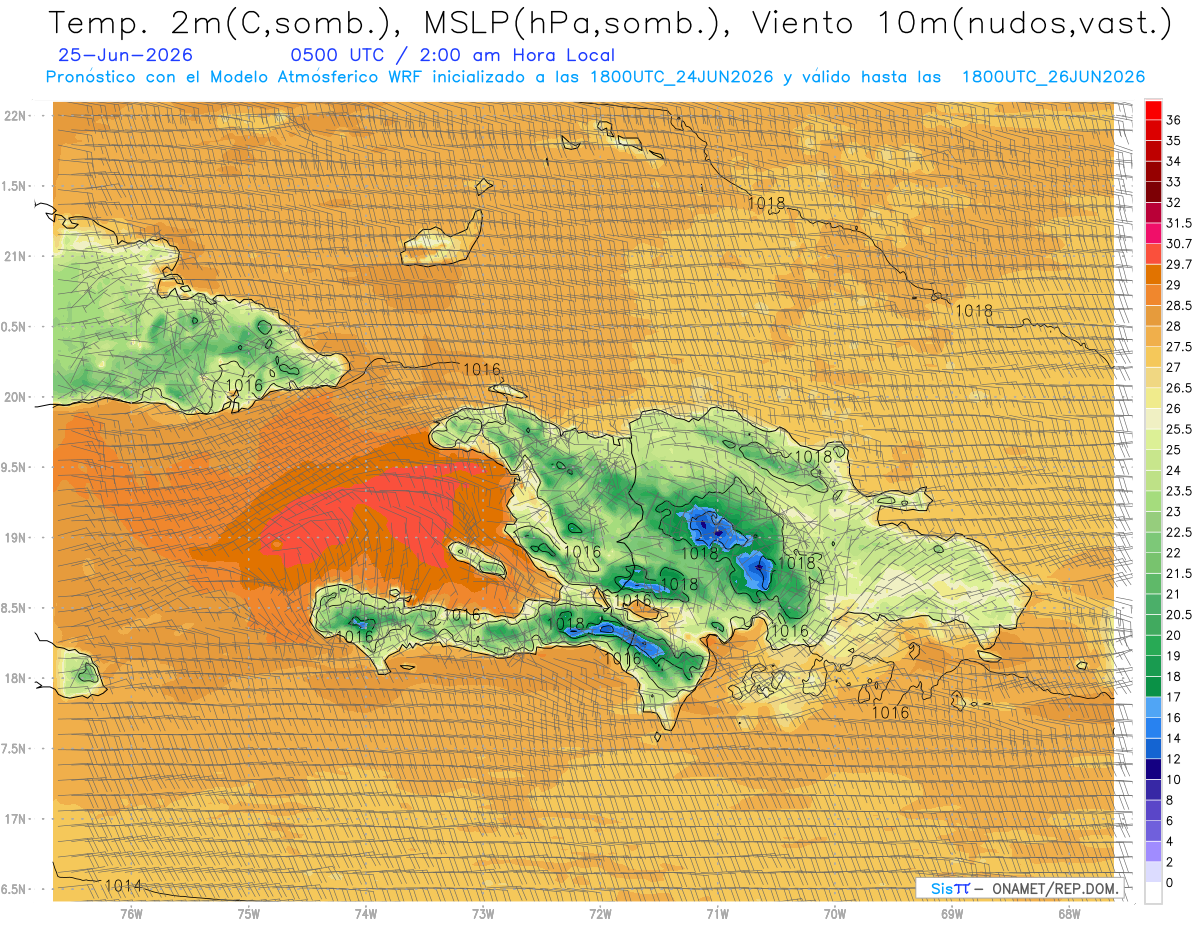Click '0500 UTC / 2:00 am Hora Local'
Viewport: 1200px width, 927px height.
(x=453, y=55)
